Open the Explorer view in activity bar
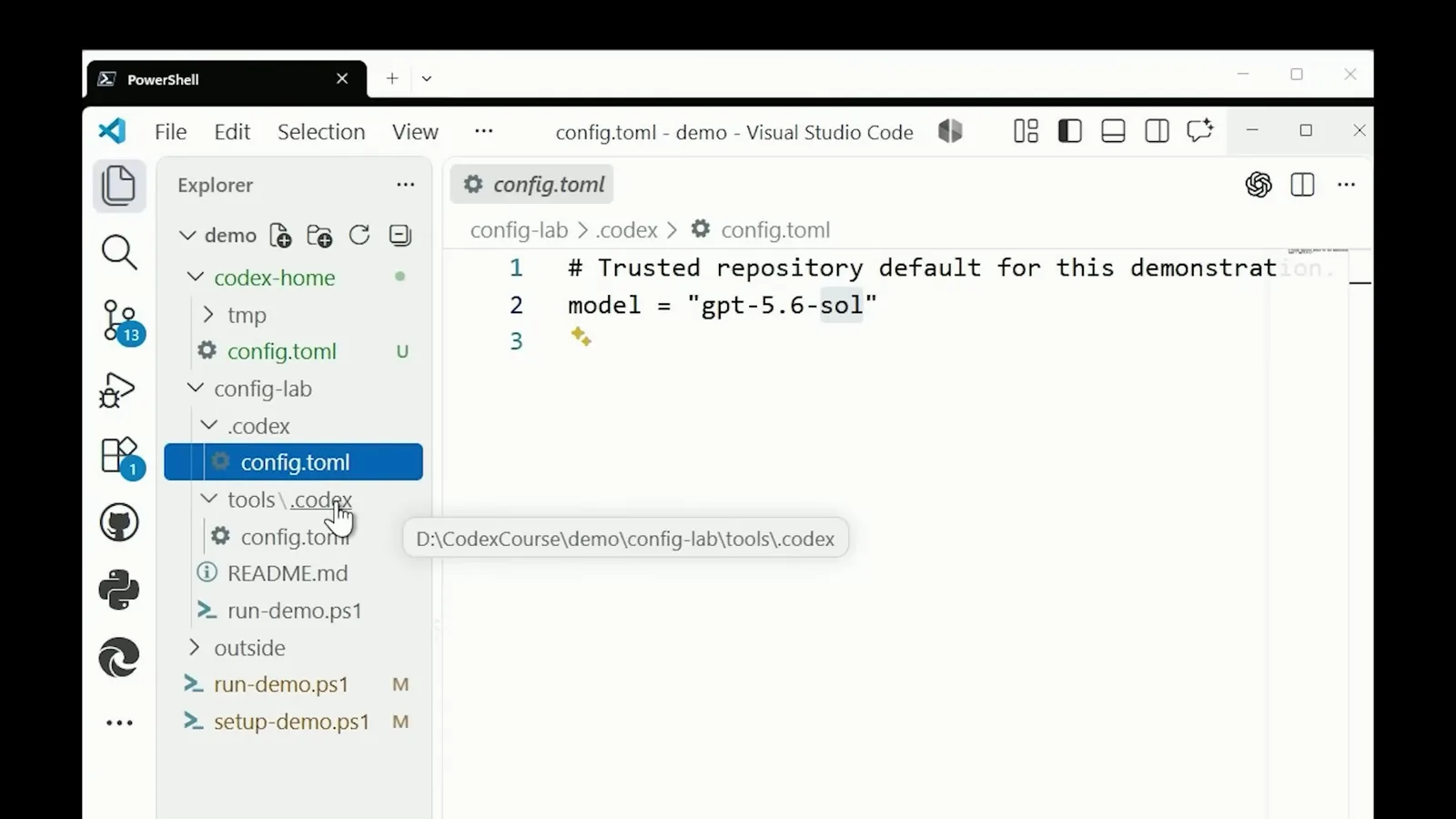The width and height of the screenshot is (1456, 819). (119, 186)
